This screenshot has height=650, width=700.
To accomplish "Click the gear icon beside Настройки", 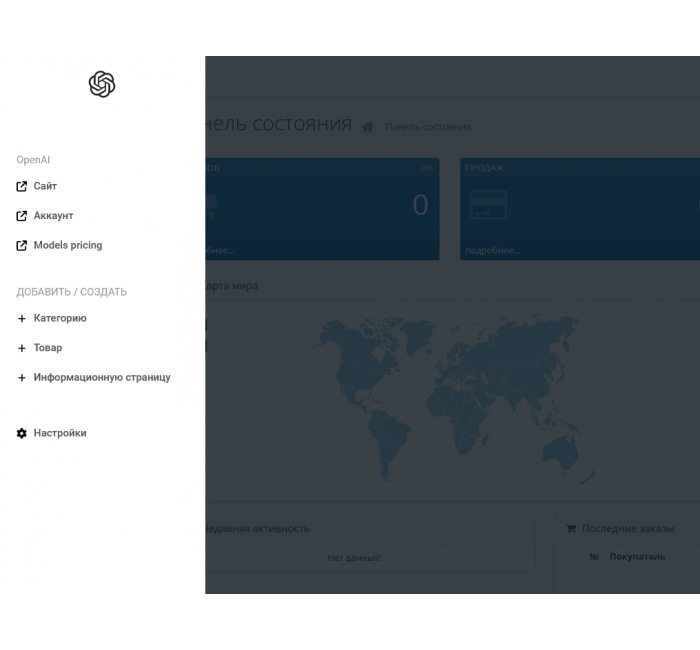I will point(21,433).
